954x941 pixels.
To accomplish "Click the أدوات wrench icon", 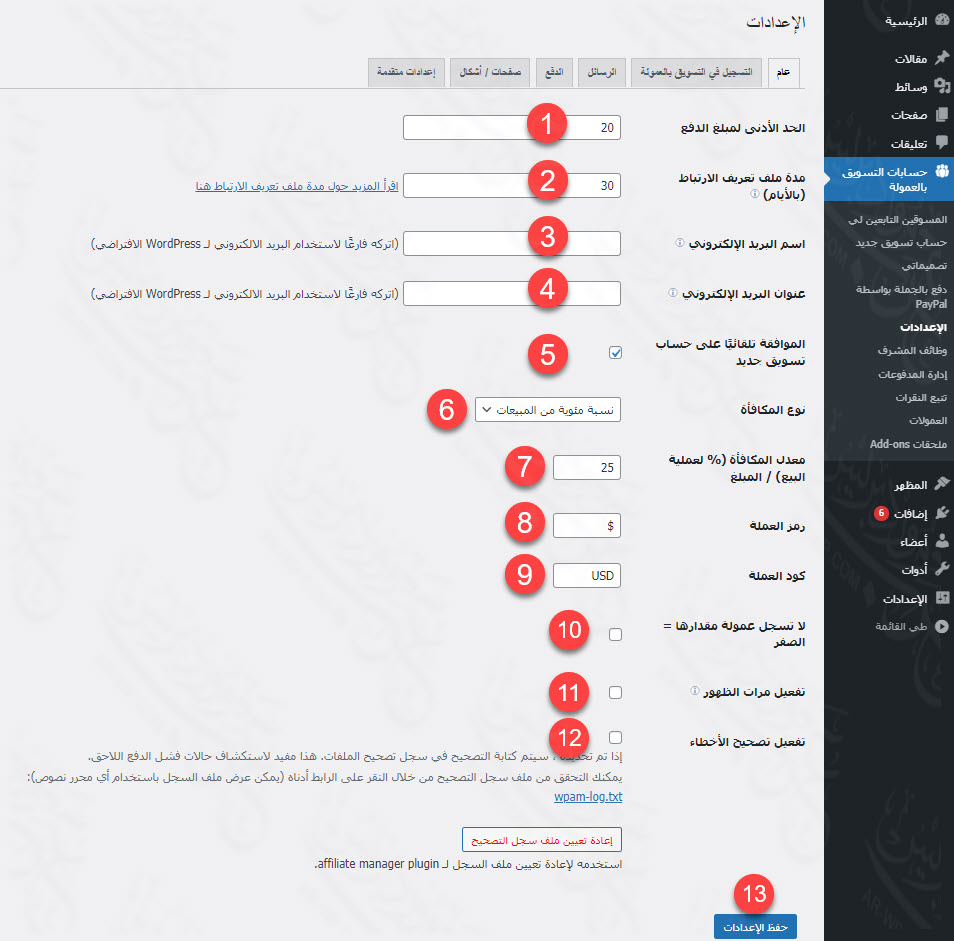I will click(x=942, y=569).
